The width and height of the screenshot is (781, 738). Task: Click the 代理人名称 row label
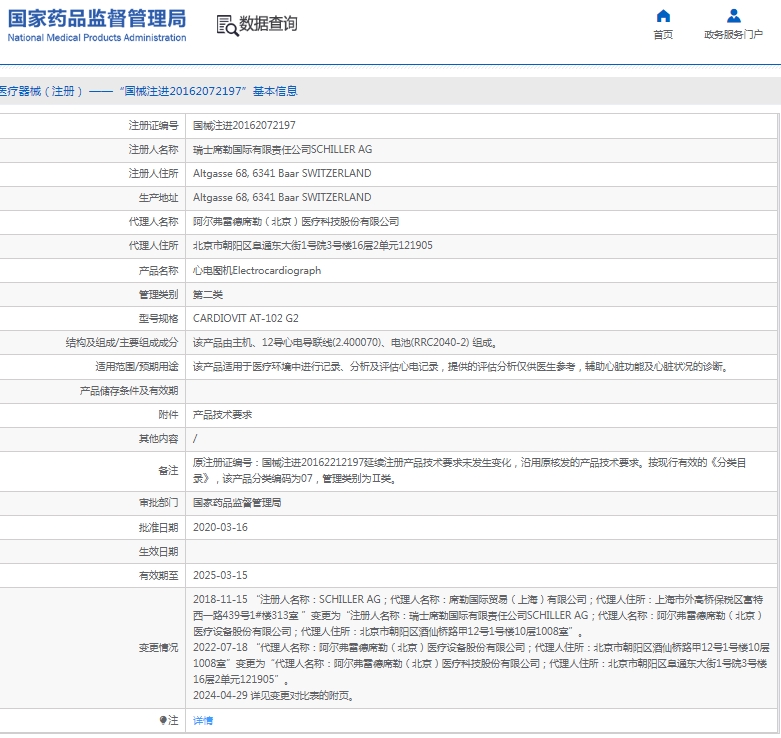[x=153, y=222]
